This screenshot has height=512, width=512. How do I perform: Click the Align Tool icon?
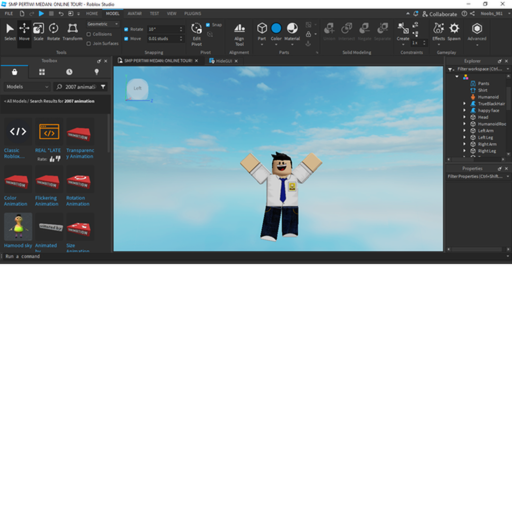coord(239,34)
